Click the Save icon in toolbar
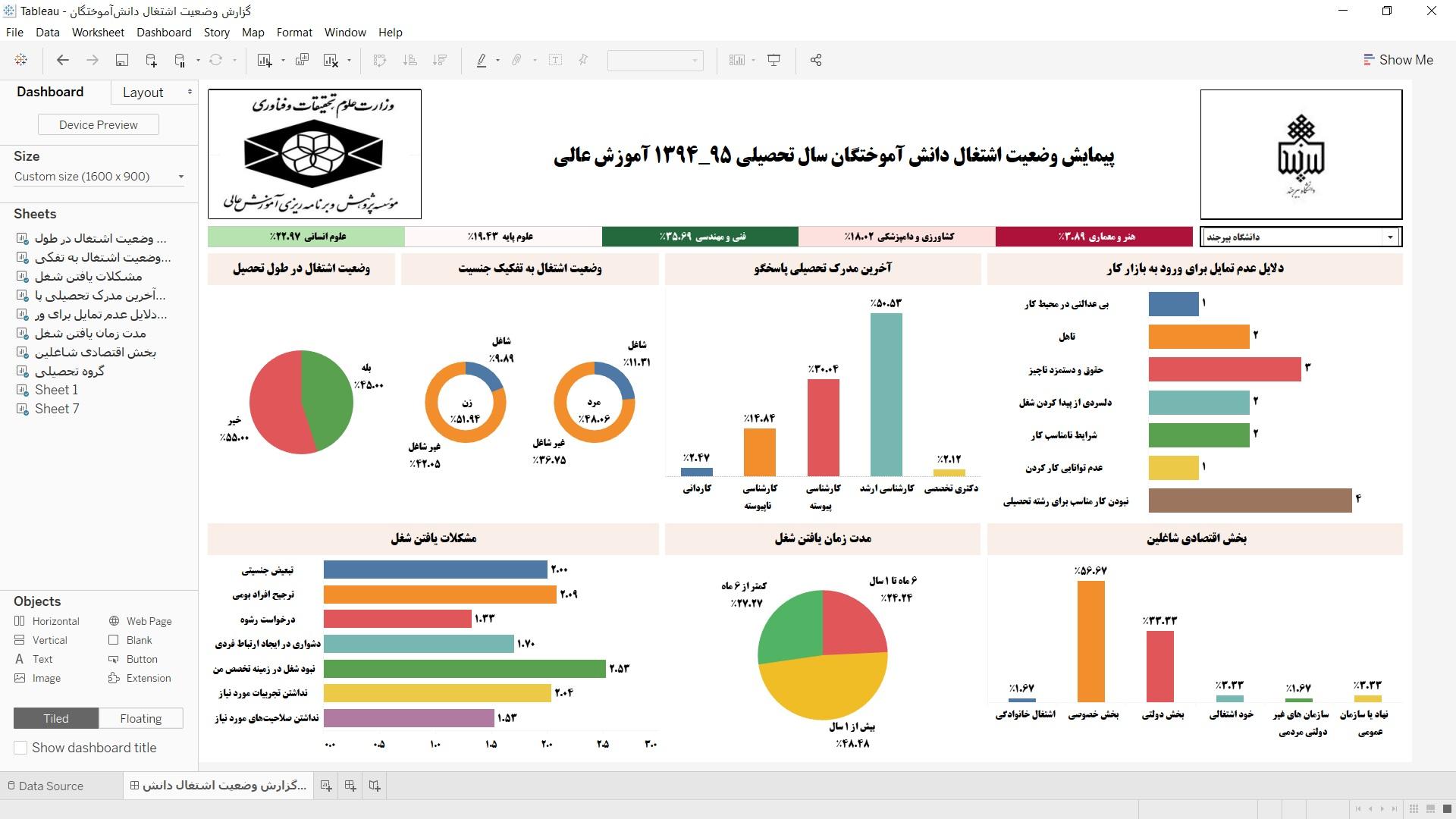Image resolution: width=1456 pixels, height=819 pixels. [121, 60]
